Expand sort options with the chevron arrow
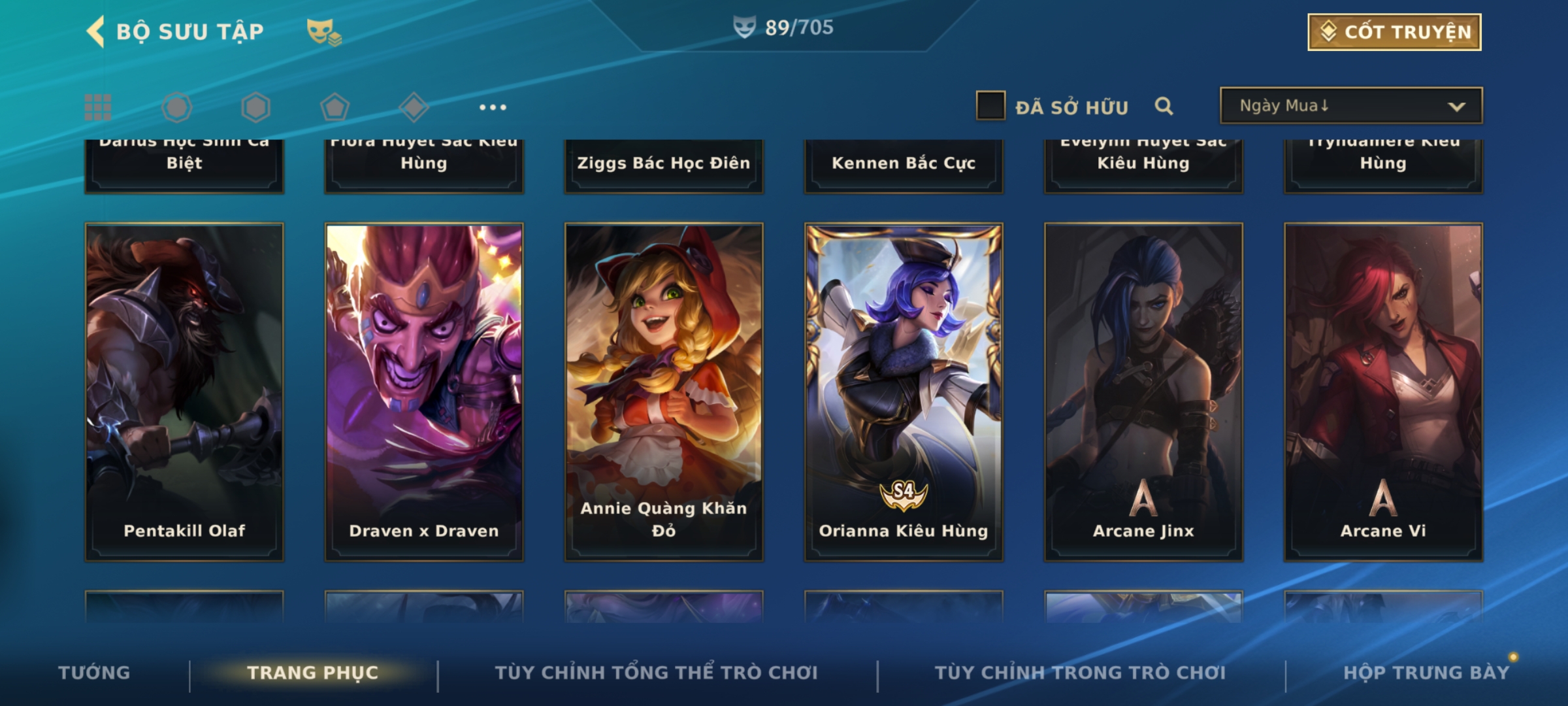Screen dimensions: 1568x706 pos(1456,107)
